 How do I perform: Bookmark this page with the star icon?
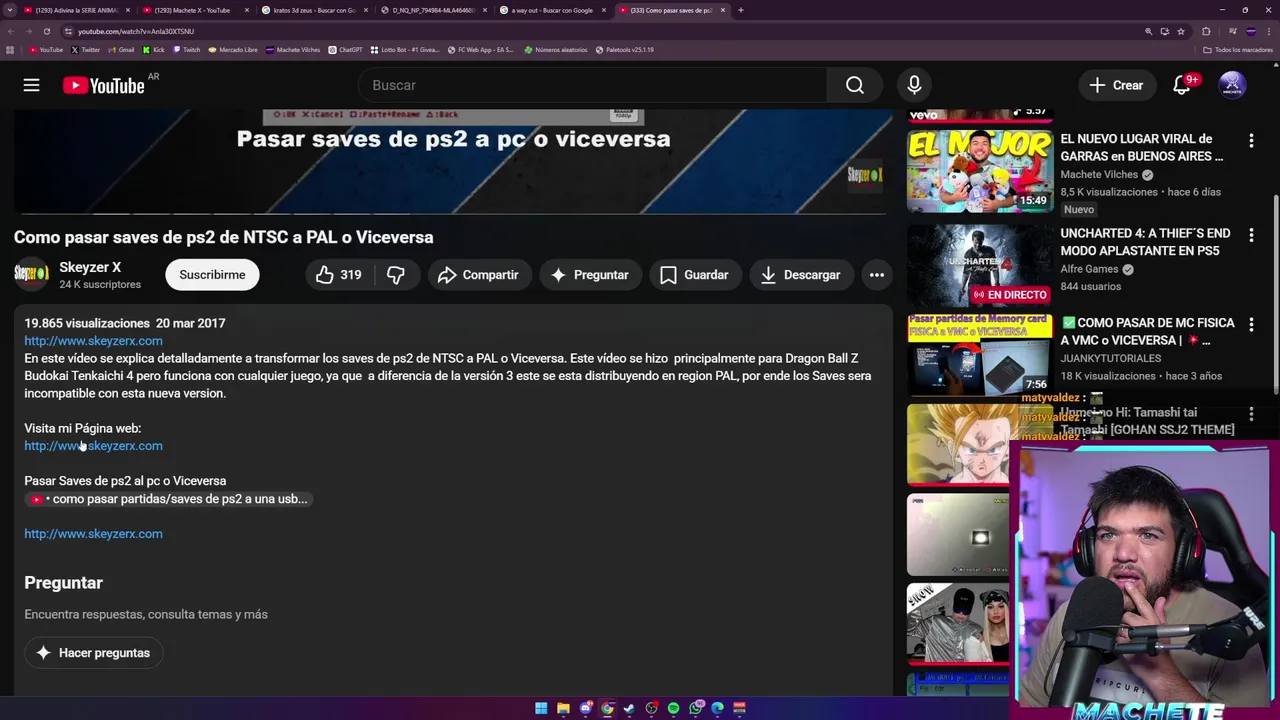tap(1181, 31)
